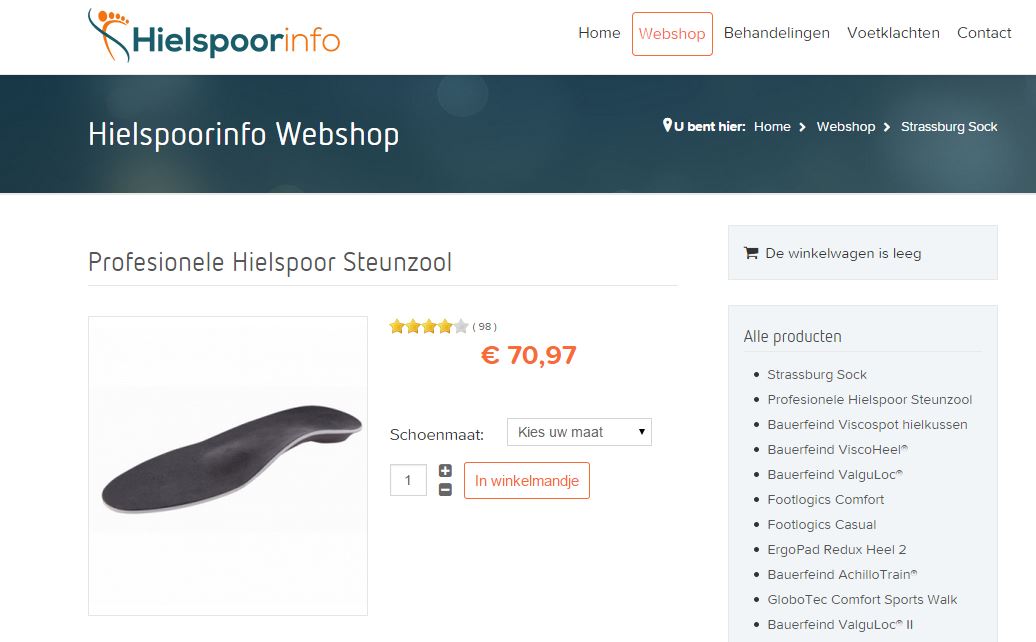
Task: Click the location pin breadcrumb icon
Action: pyautogui.click(x=667, y=125)
